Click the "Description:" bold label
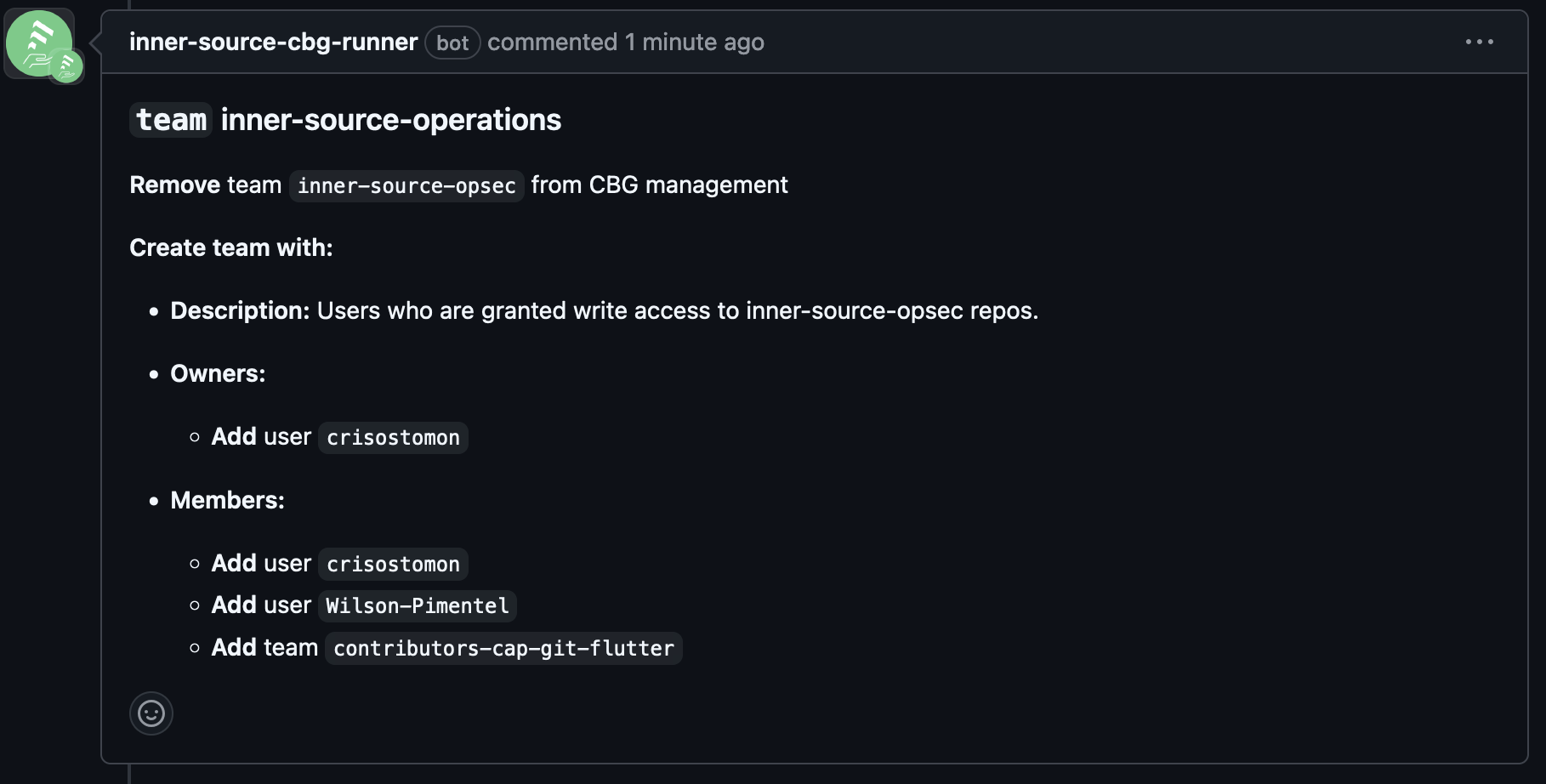1546x784 pixels. pos(240,310)
